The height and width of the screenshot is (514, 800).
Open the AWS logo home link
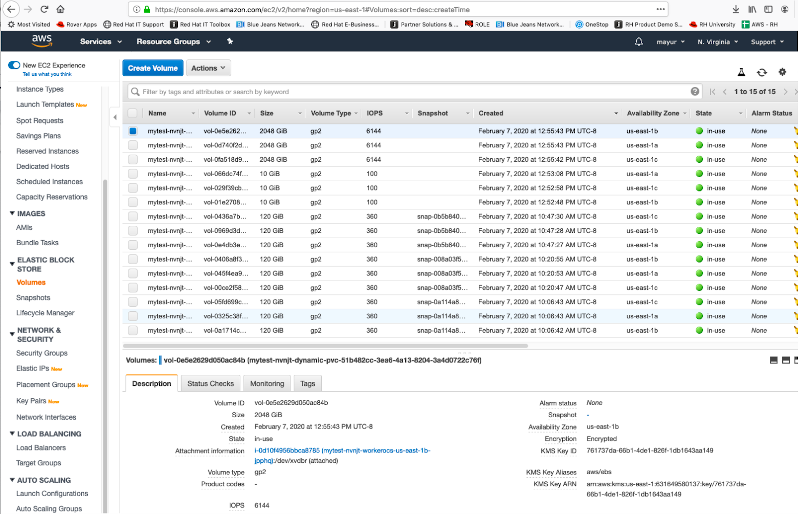tap(42, 41)
